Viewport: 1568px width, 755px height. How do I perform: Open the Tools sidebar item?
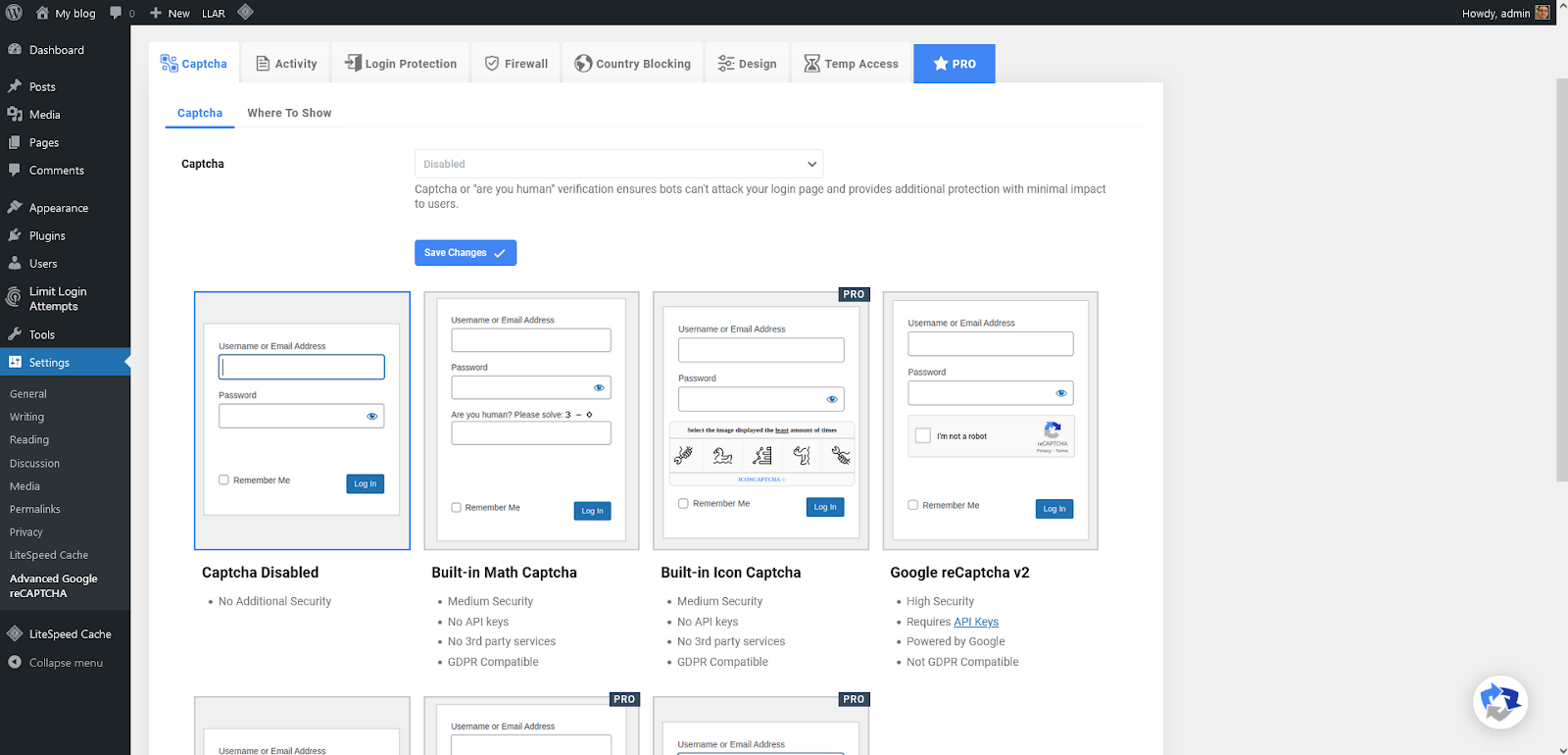[x=65, y=334]
